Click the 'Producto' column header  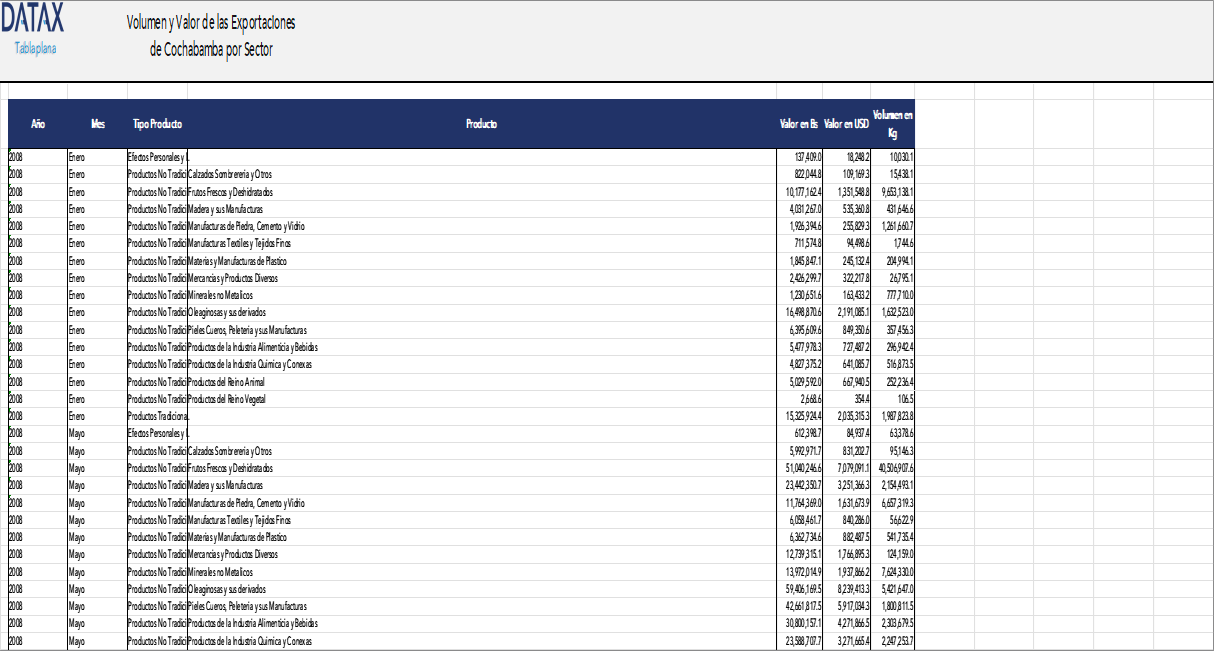pyautogui.click(x=481, y=124)
